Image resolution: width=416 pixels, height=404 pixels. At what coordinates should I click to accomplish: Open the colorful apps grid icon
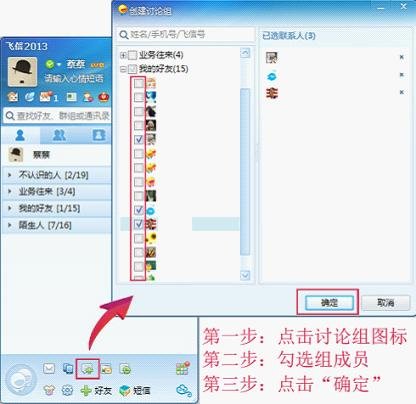[183, 368]
